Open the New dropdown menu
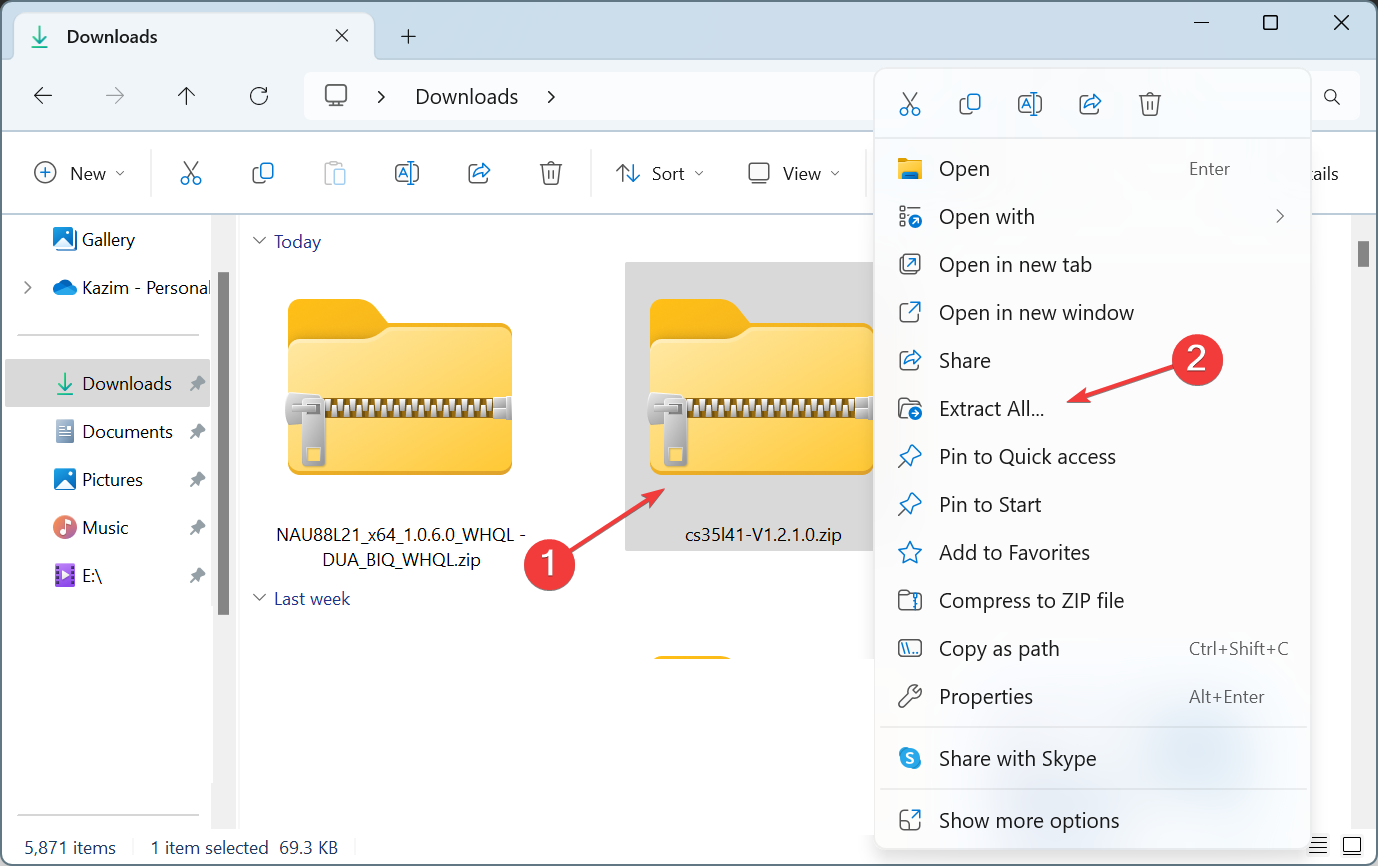 (80, 173)
